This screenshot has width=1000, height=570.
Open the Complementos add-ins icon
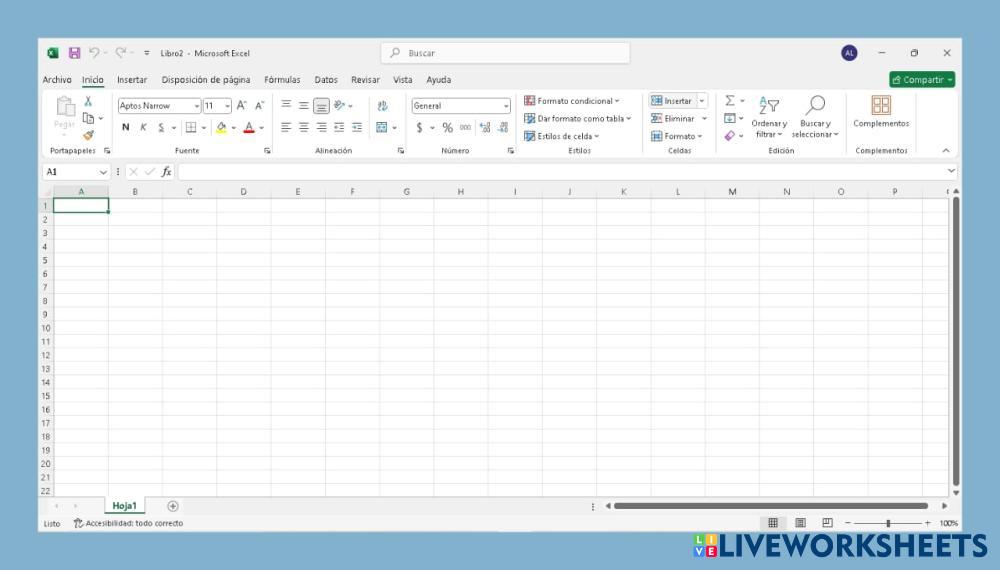click(880, 105)
